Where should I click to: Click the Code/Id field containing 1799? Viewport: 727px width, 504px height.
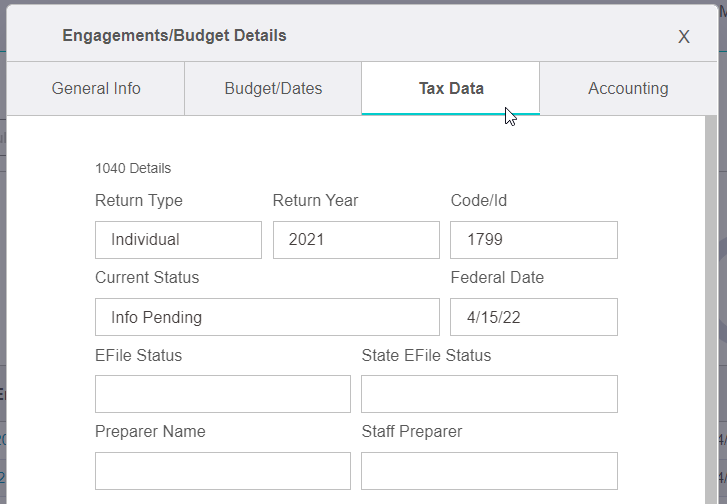click(534, 240)
